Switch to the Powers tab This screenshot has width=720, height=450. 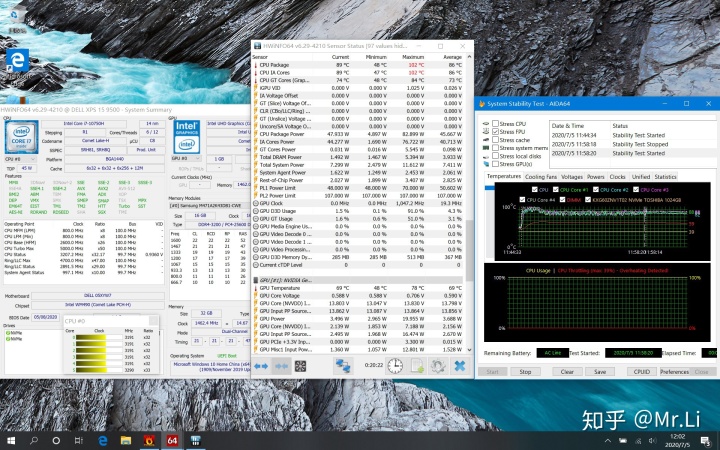click(x=596, y=177)
